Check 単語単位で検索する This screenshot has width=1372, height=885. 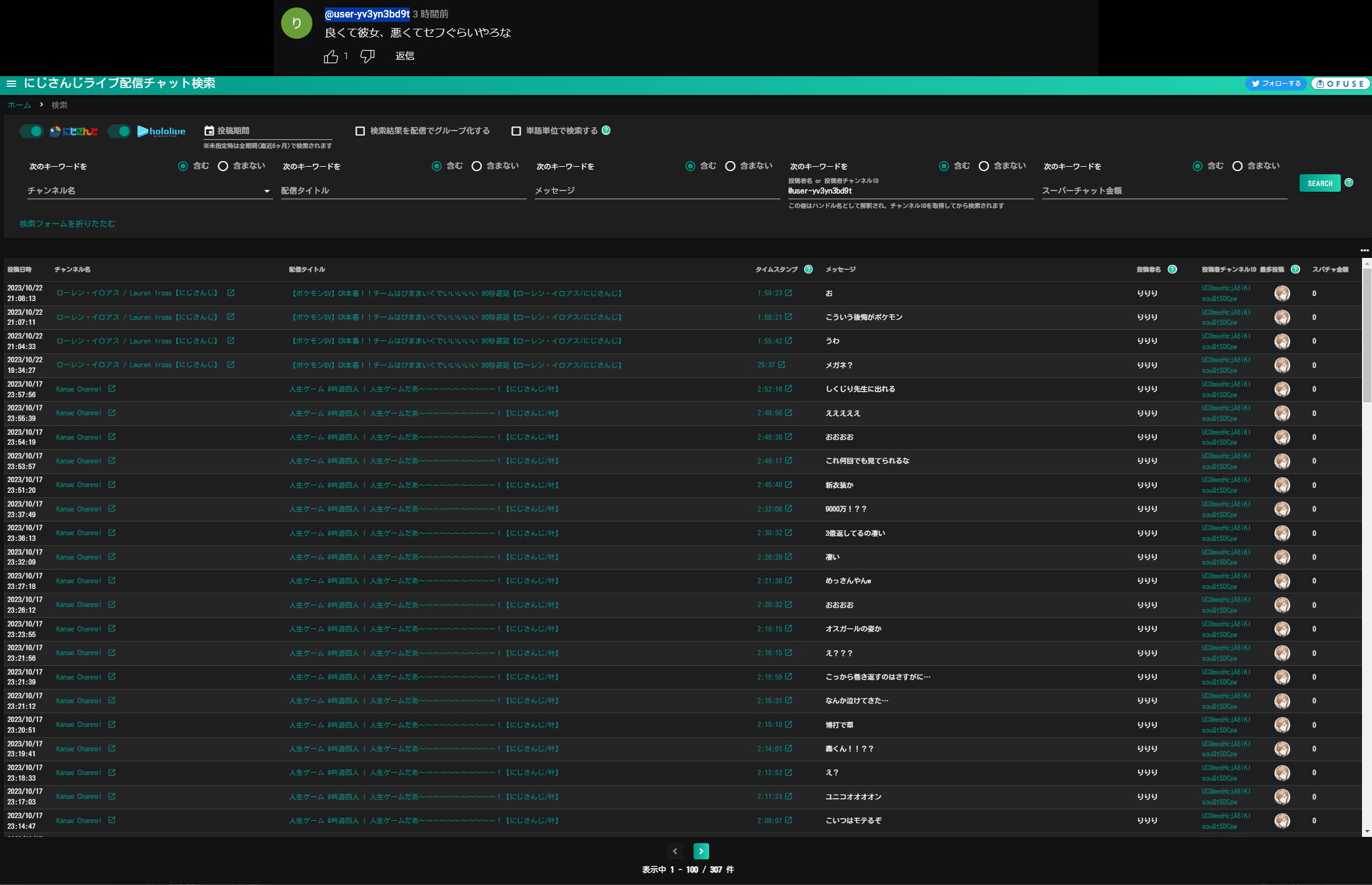pyautogui.click(x=516, y=131)
